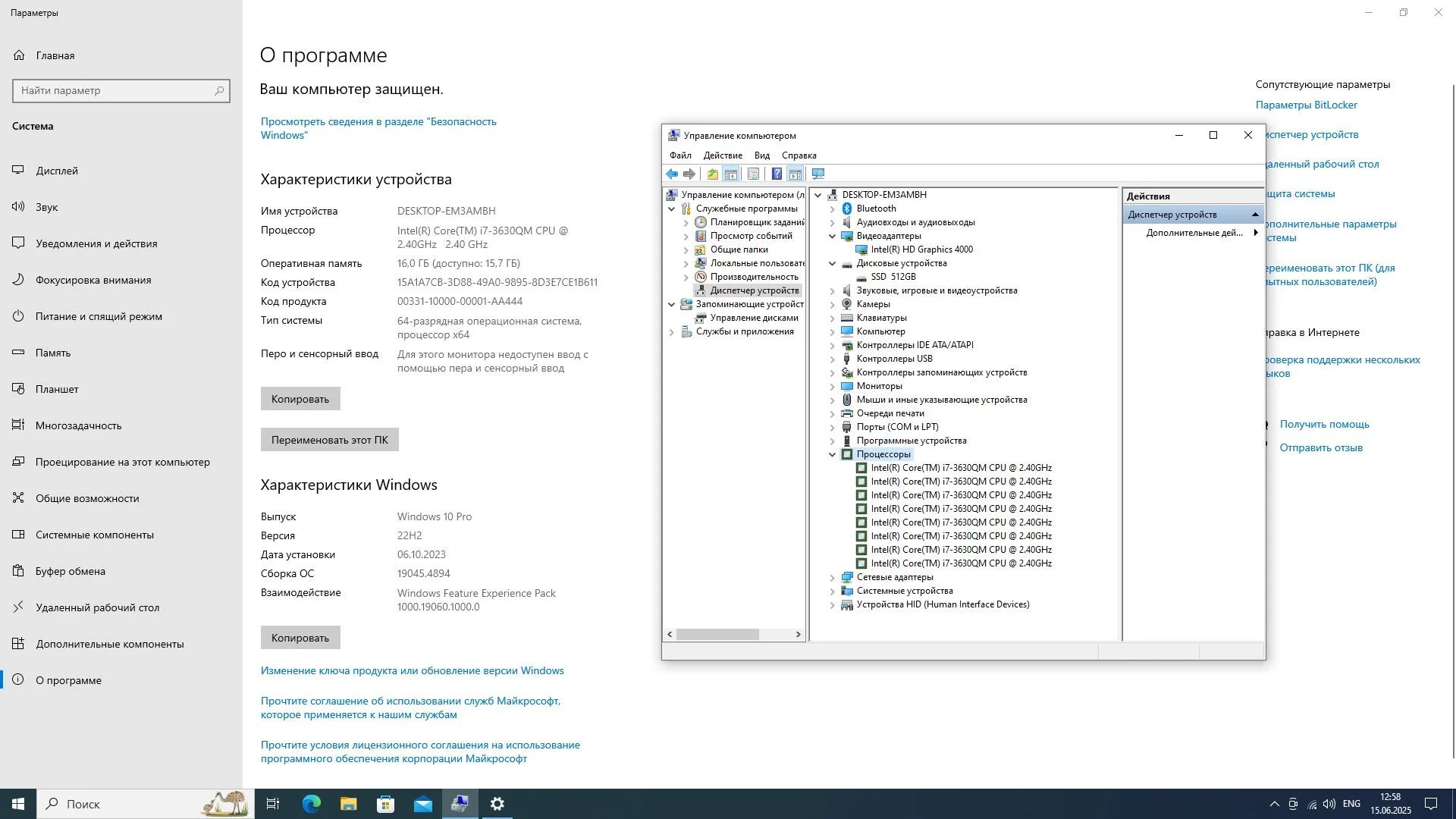Open the Файл menu
This screenshot has height=819, width=1456.
[x=680, y=155]
